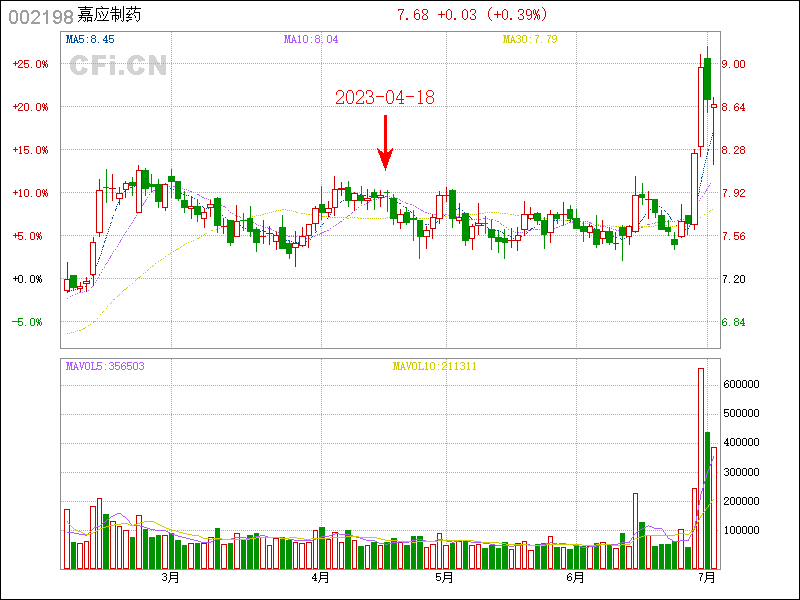The height and width of the screenshot is (600, 800).
Task: Click the 600000 volume axis label
Action: pos(741,384)
